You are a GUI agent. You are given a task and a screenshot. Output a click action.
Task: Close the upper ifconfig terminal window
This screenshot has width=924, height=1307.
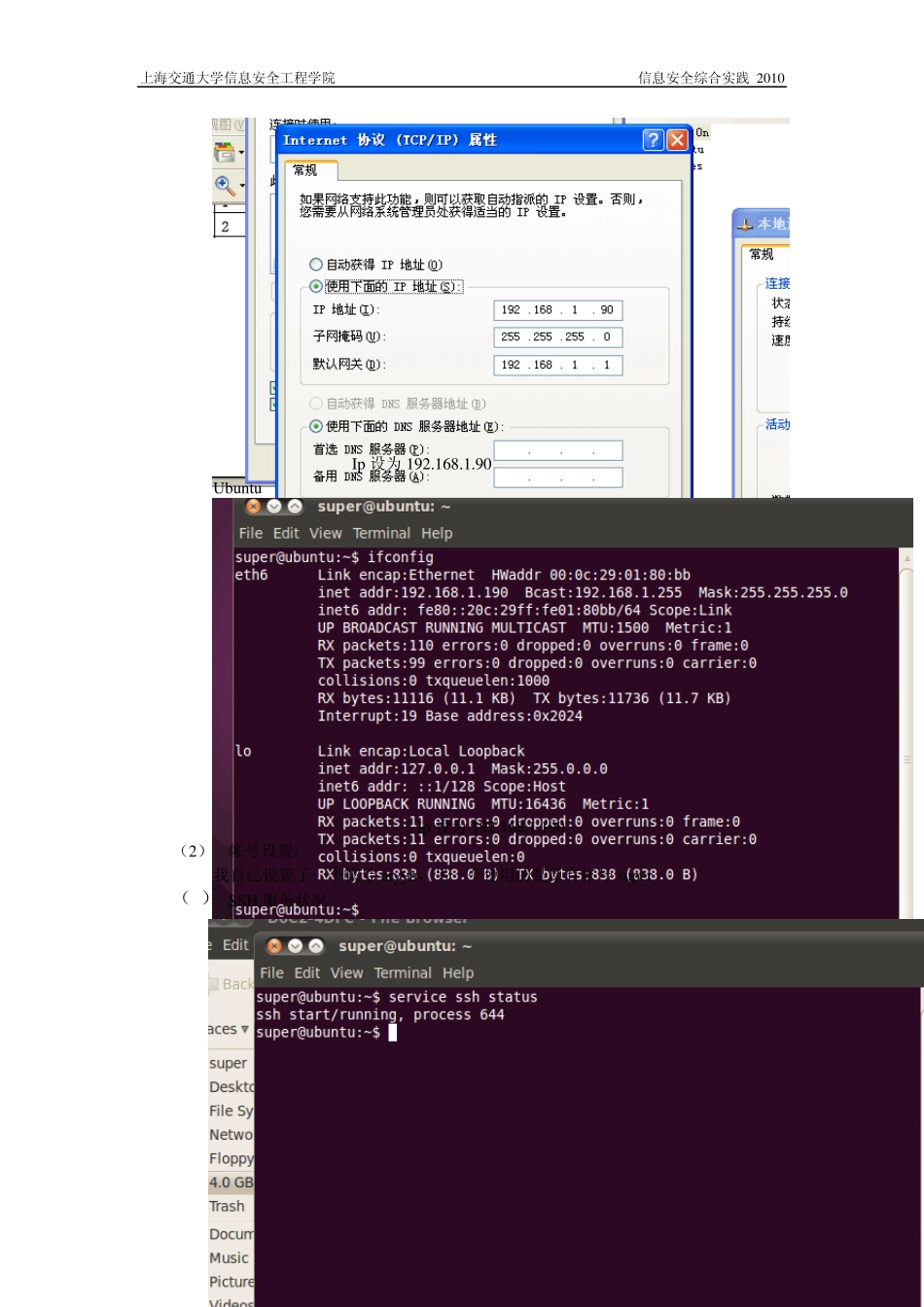(253, 507)
